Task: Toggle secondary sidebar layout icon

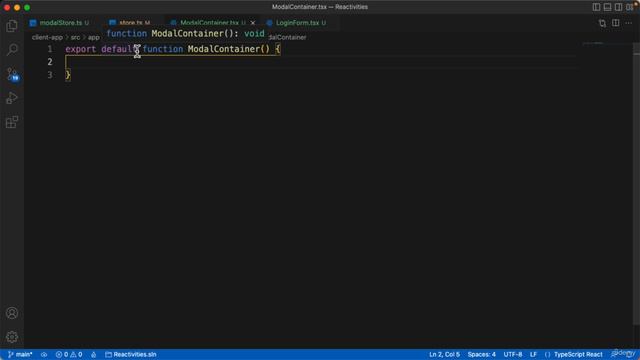Action: point(618,7)
